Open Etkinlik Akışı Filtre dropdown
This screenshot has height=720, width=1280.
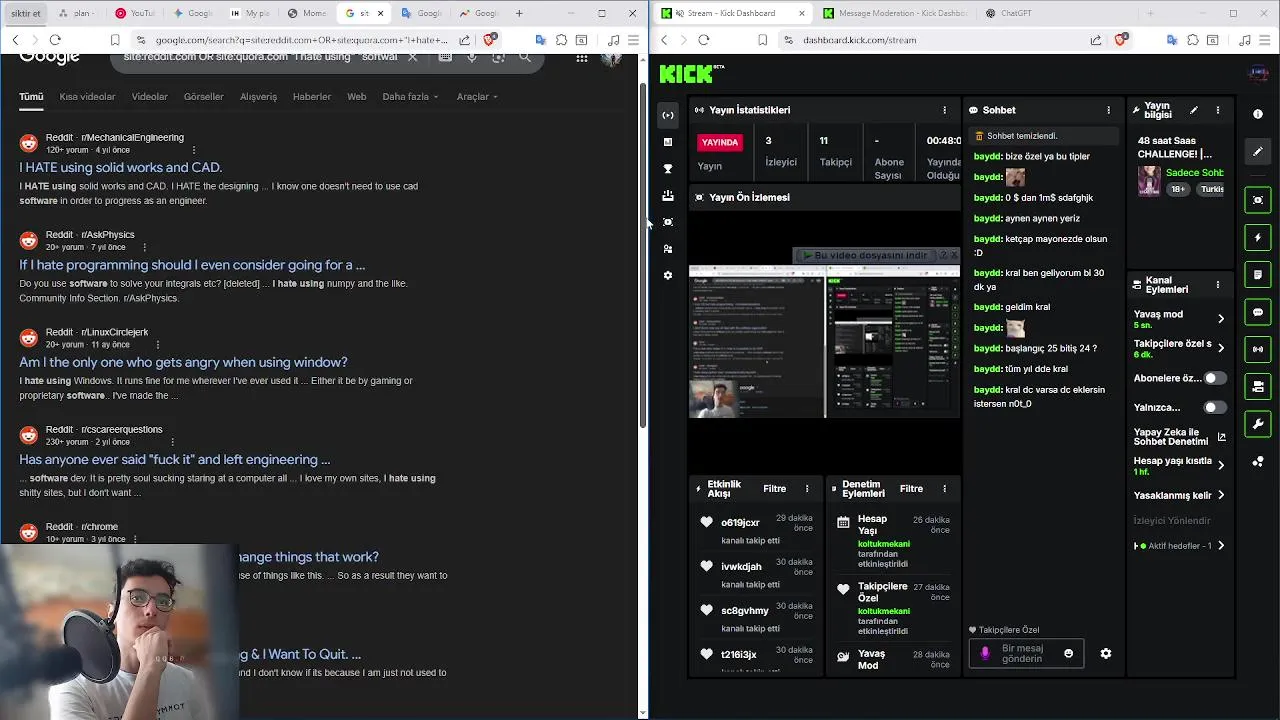point(775,489)
